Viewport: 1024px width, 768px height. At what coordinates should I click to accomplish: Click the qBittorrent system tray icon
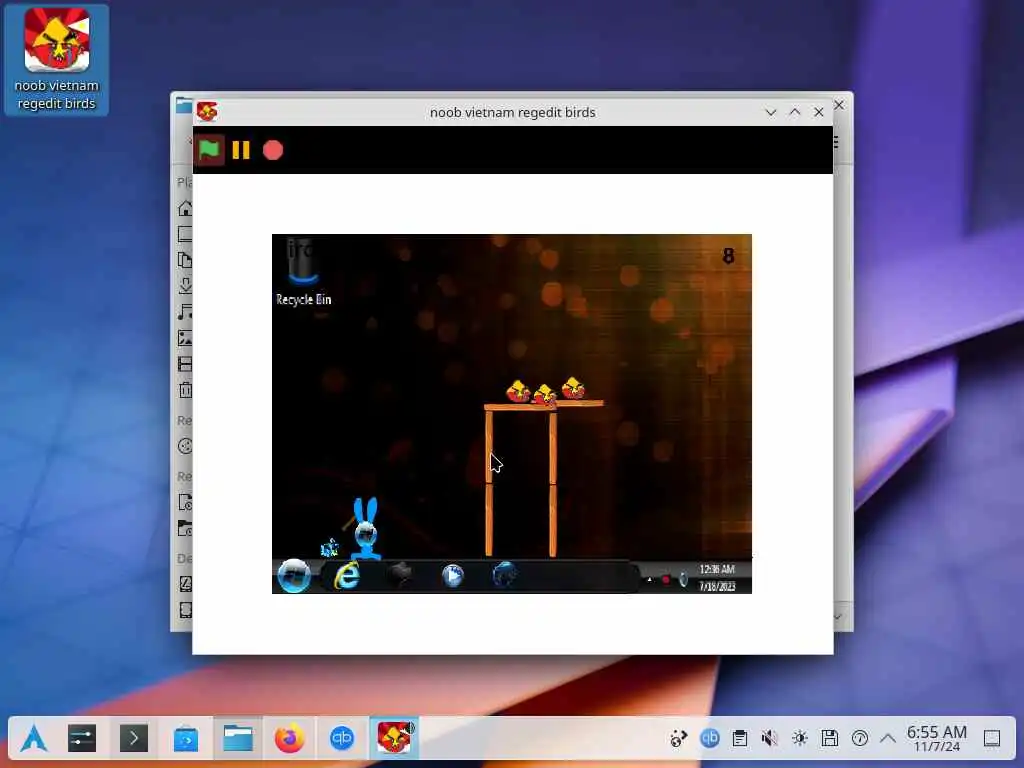710,739
